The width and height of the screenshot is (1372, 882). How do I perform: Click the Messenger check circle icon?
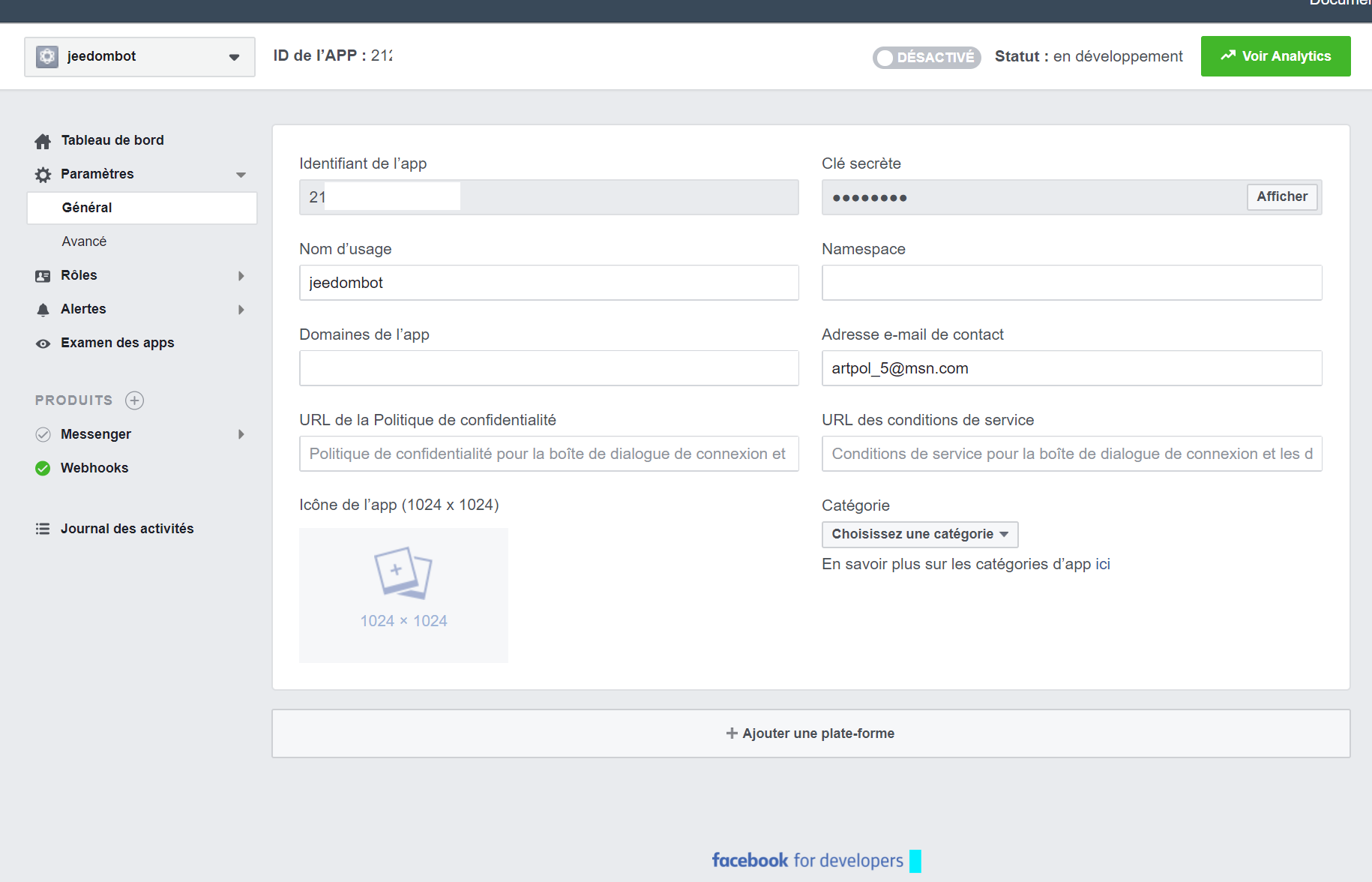tap(43, 434)
